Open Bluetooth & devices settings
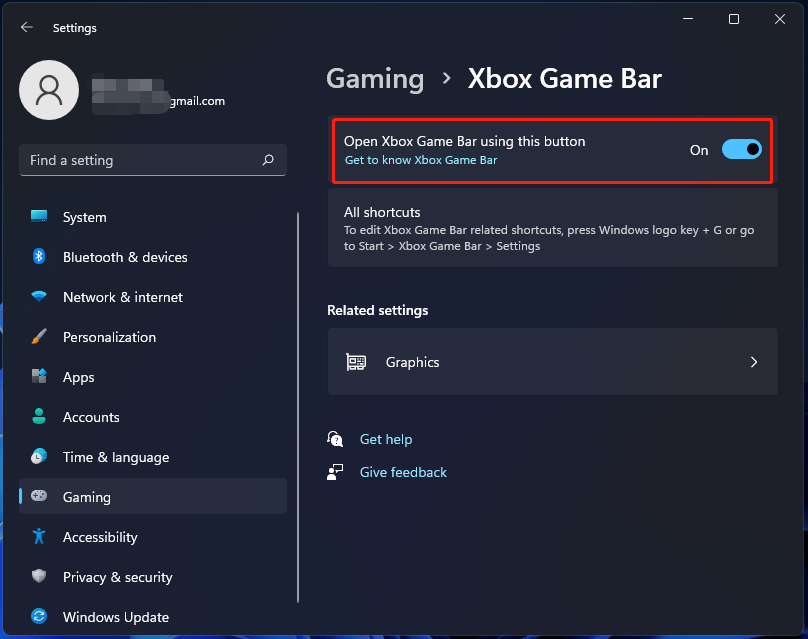Screen dimensions: 808x639 pos(40,257)
